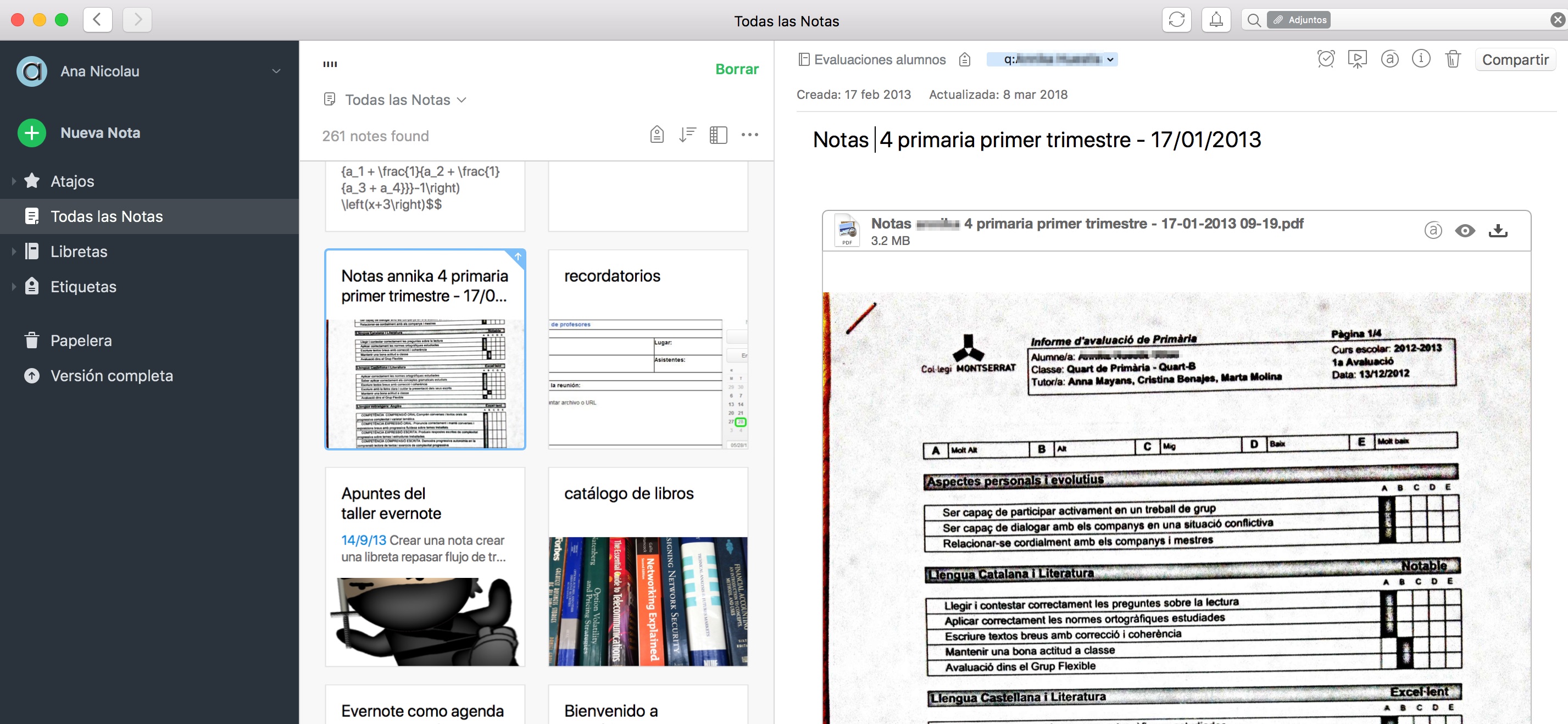Open Papelera trash in the sidebar
This screenshot has height=724, width=1568.
click(x=80, y=340)
